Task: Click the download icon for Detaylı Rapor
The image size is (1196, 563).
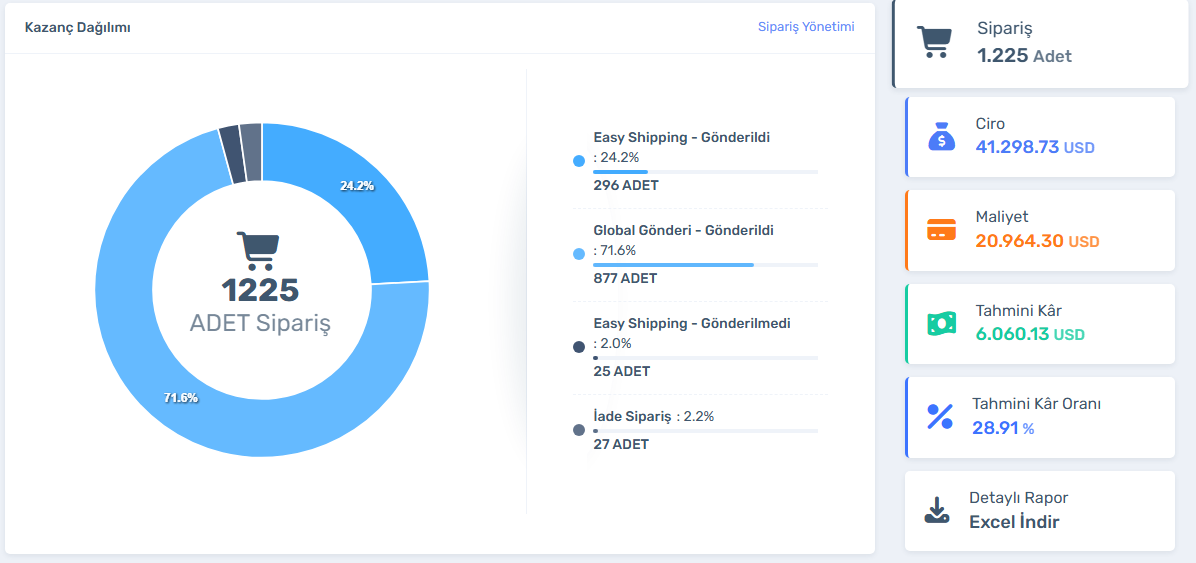Action: click(936, 510)
